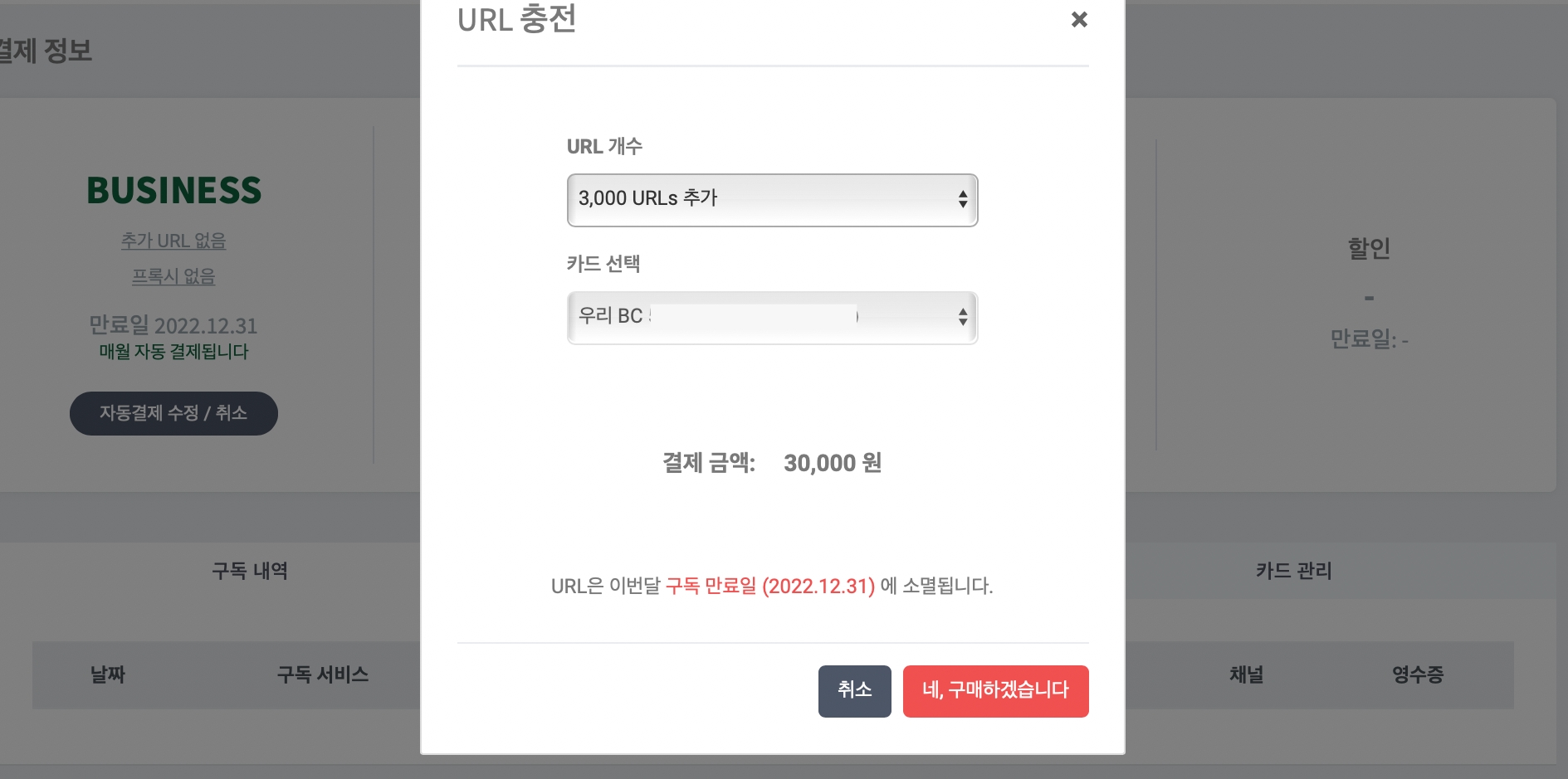Open the 추가 URL 없음 link
Image resolution: width=1568 pixels, height=779 pixels.
[x=173, y=241]
